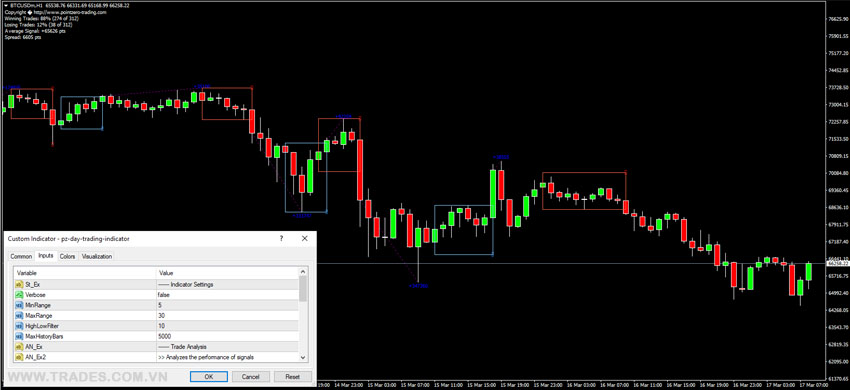This screenshot has height=390, width=850.
Task: Switch to the Common tab
Action: coord(21,256)
